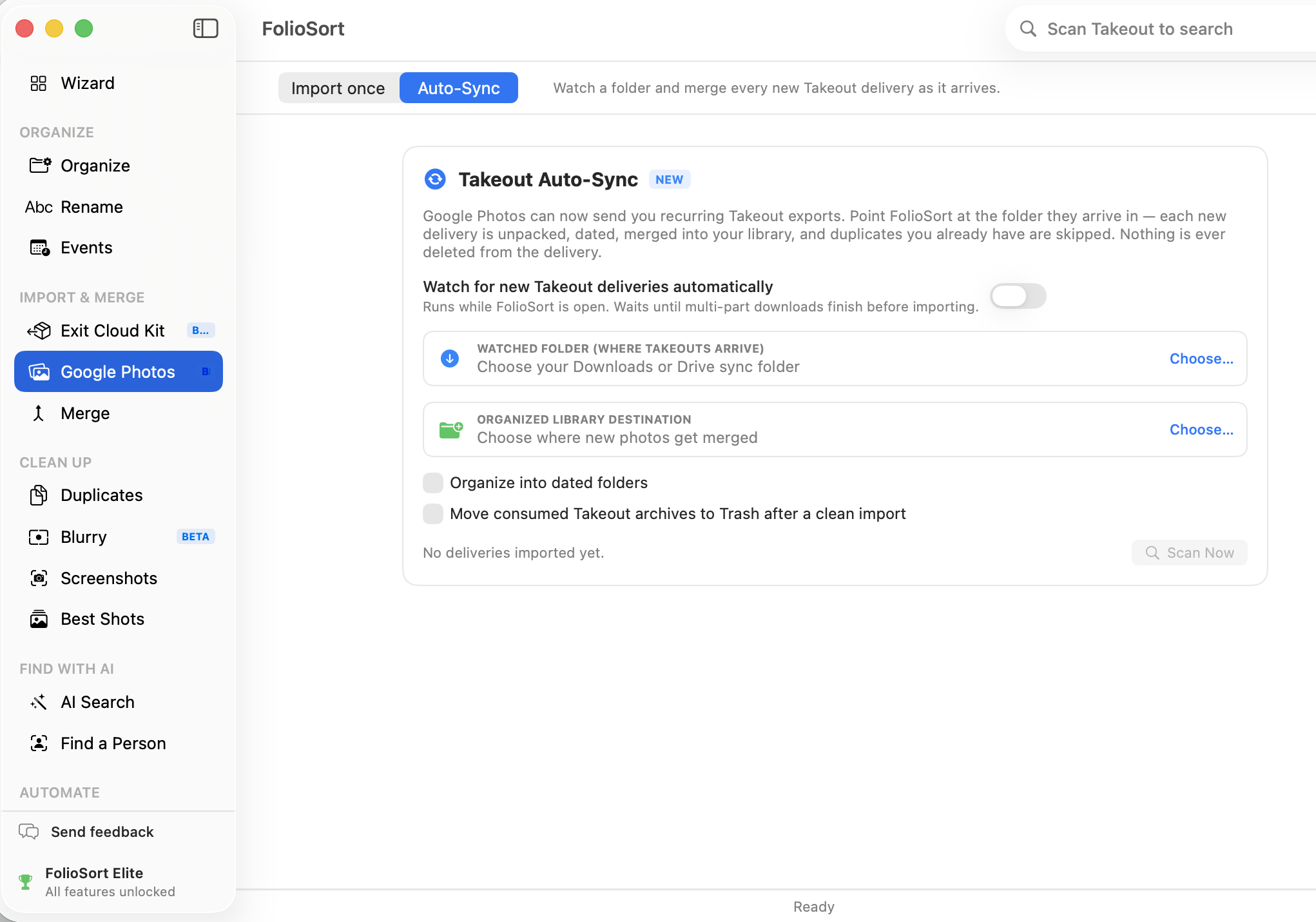The height and width of the screenshot is (922, 1316).
Task: Click the Organize folder icon
Action: click(40, 166)
